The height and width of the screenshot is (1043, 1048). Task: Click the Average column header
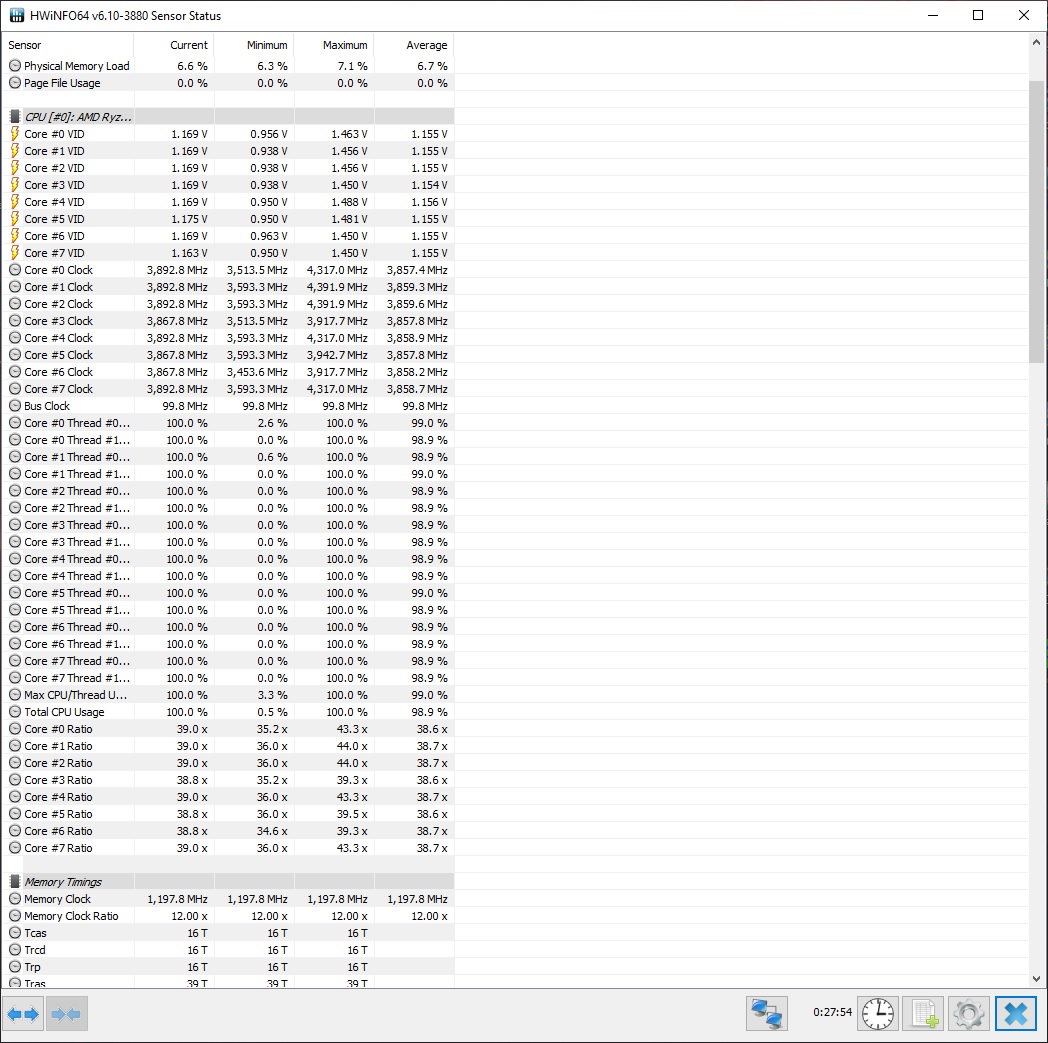(414, 45)
